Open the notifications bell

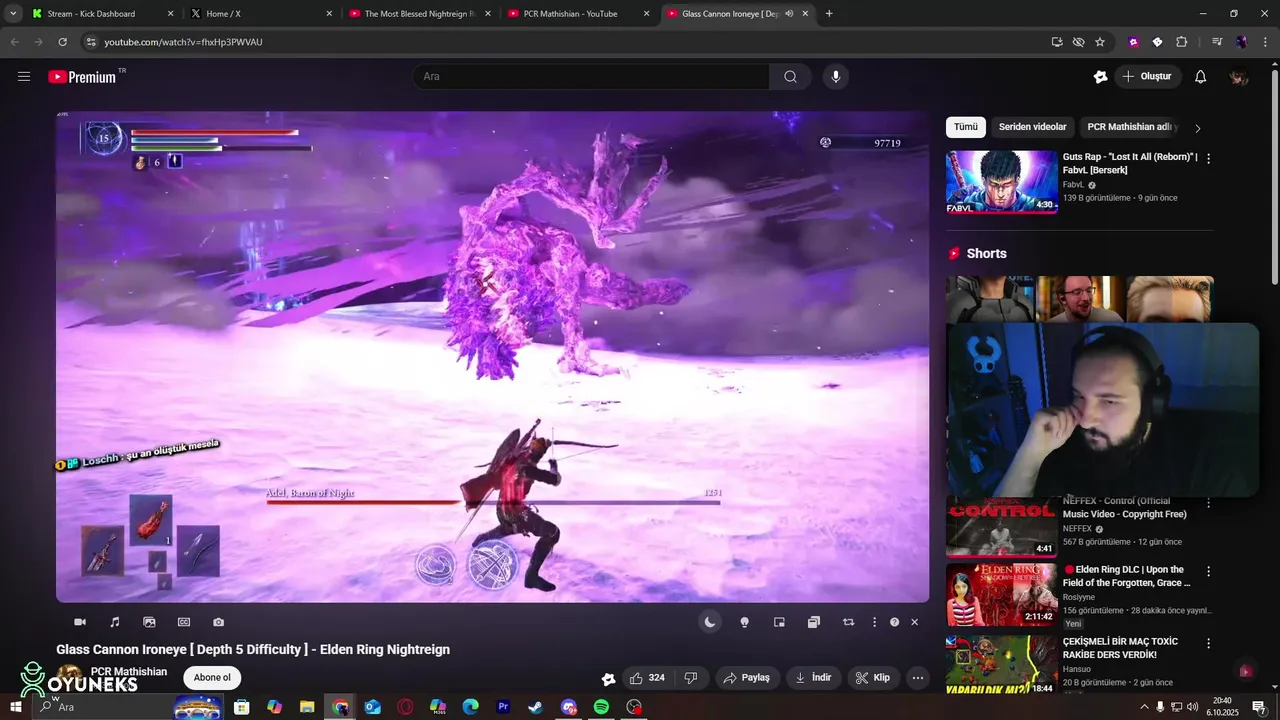coord(1200,76)
